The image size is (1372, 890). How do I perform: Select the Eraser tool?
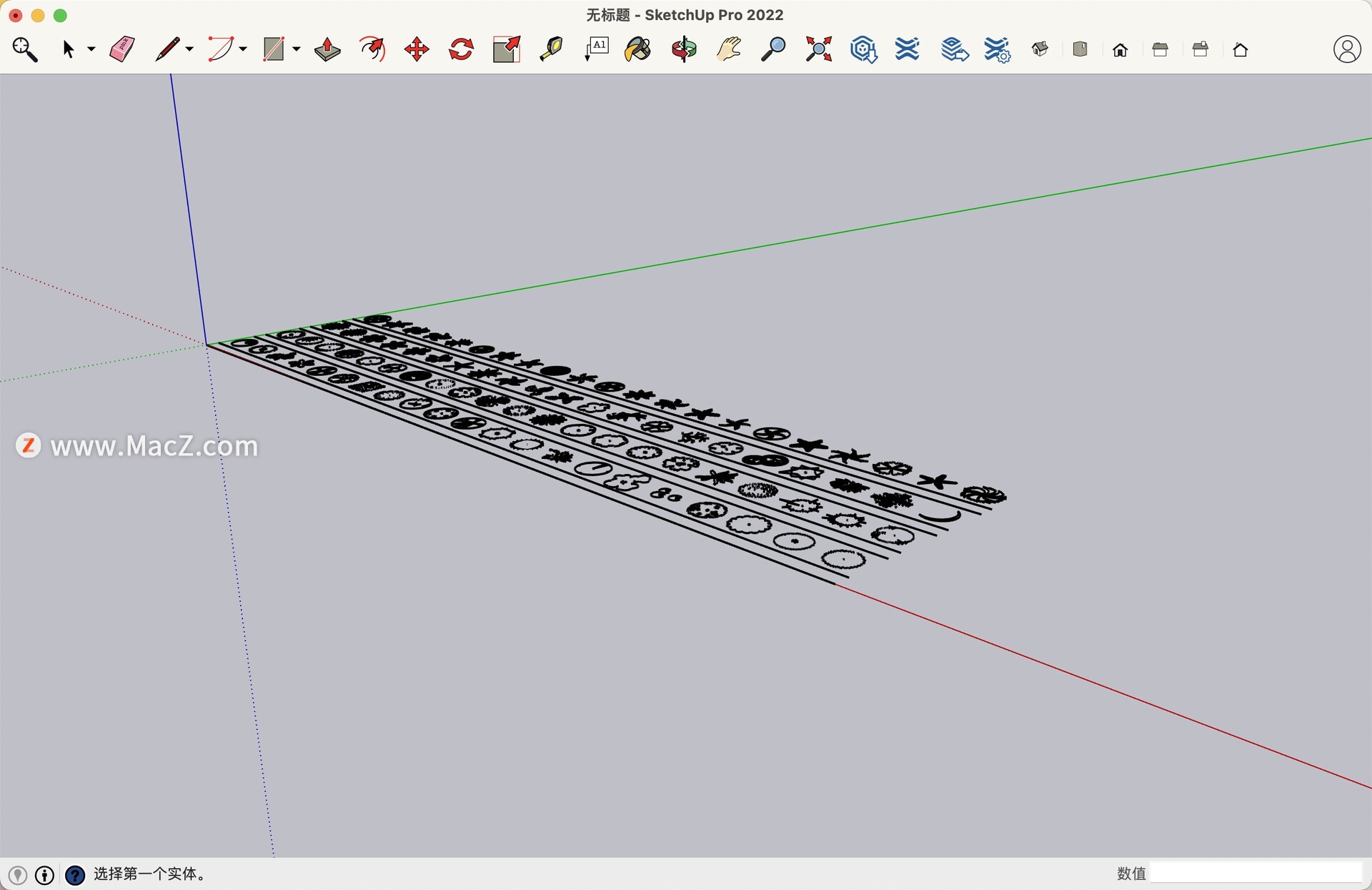pyautogui.click(x=122, y=49)
